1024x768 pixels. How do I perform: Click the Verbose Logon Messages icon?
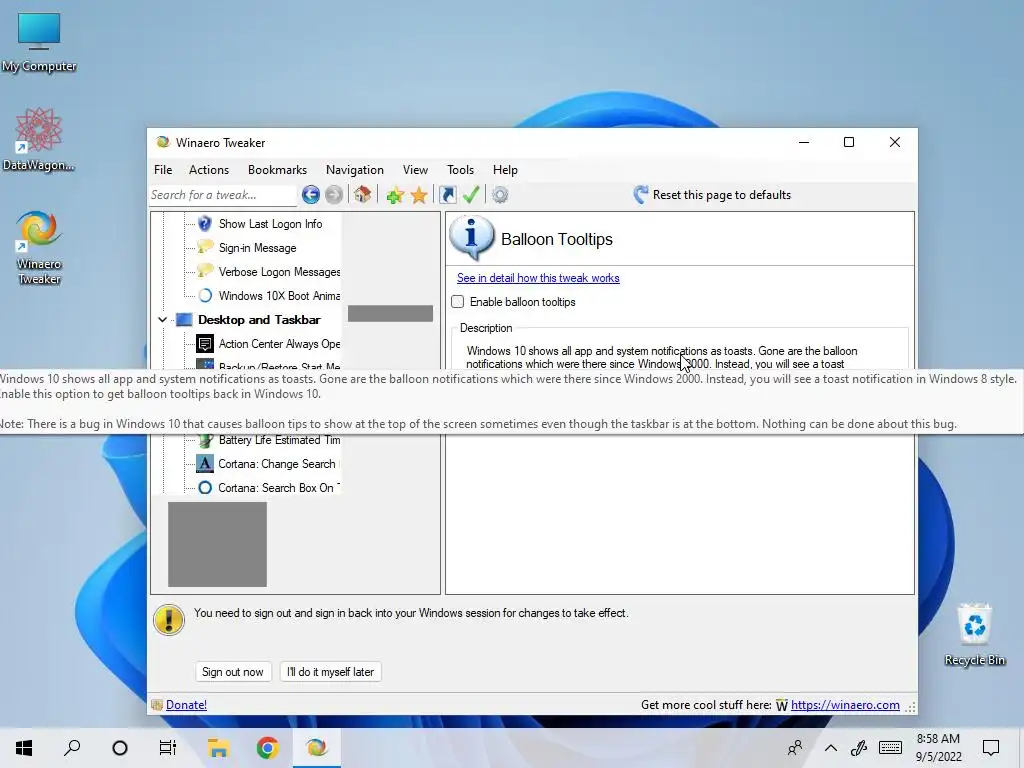pos(205,272)
